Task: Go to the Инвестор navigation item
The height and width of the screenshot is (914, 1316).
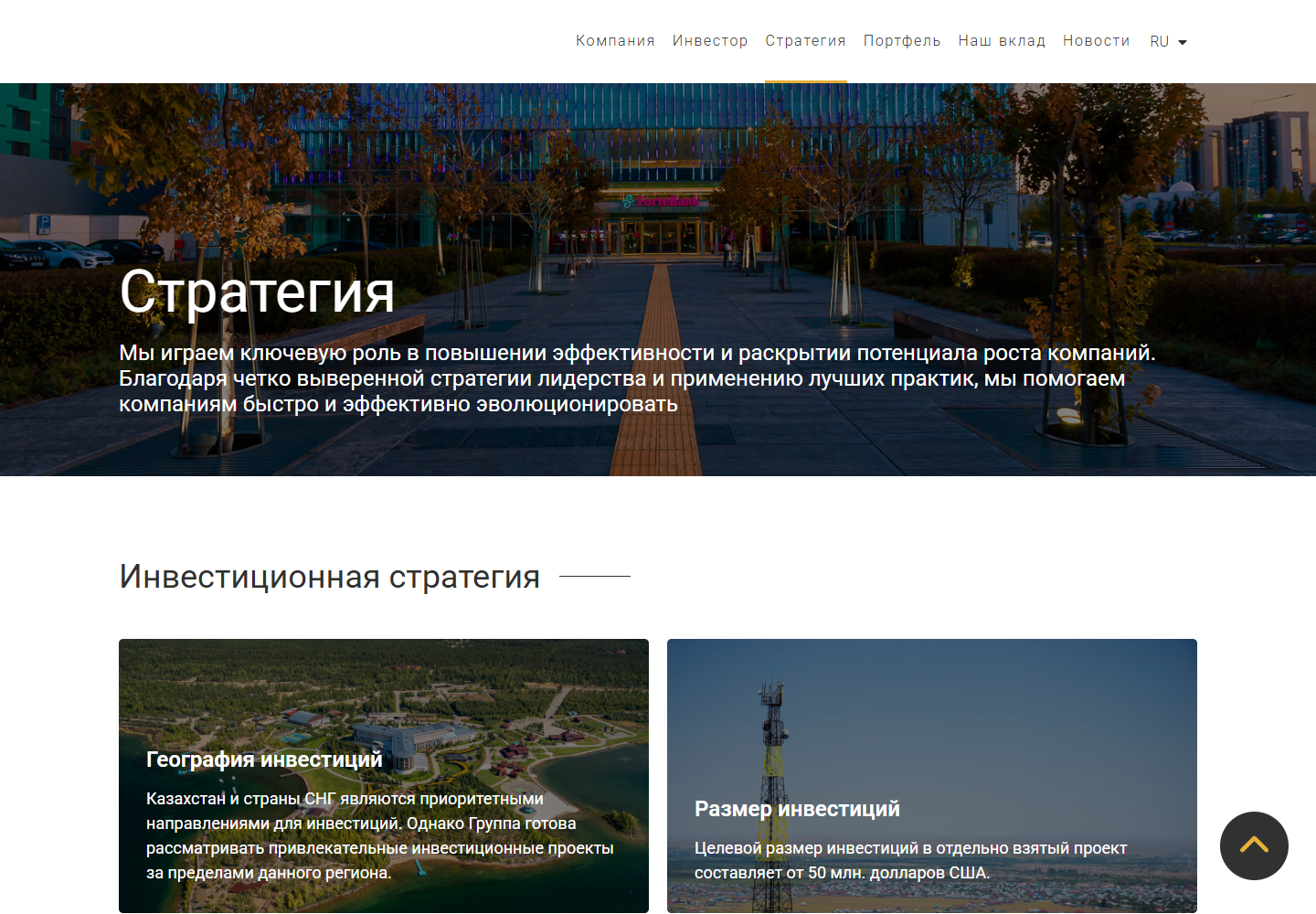Action: (710, 41)
